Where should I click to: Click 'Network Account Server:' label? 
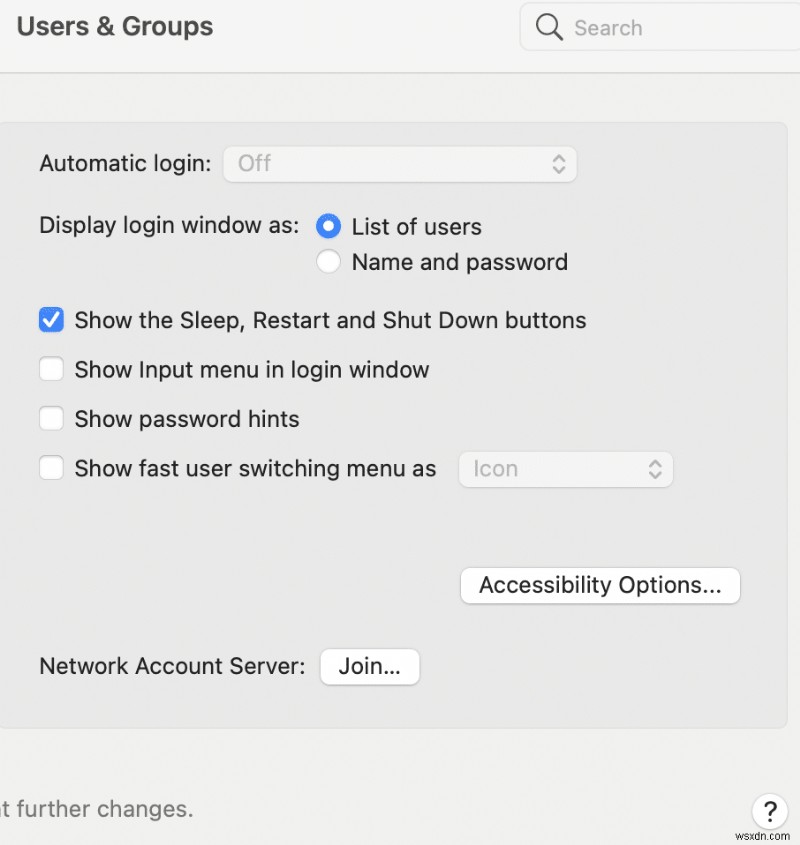(x=170, y=666)
